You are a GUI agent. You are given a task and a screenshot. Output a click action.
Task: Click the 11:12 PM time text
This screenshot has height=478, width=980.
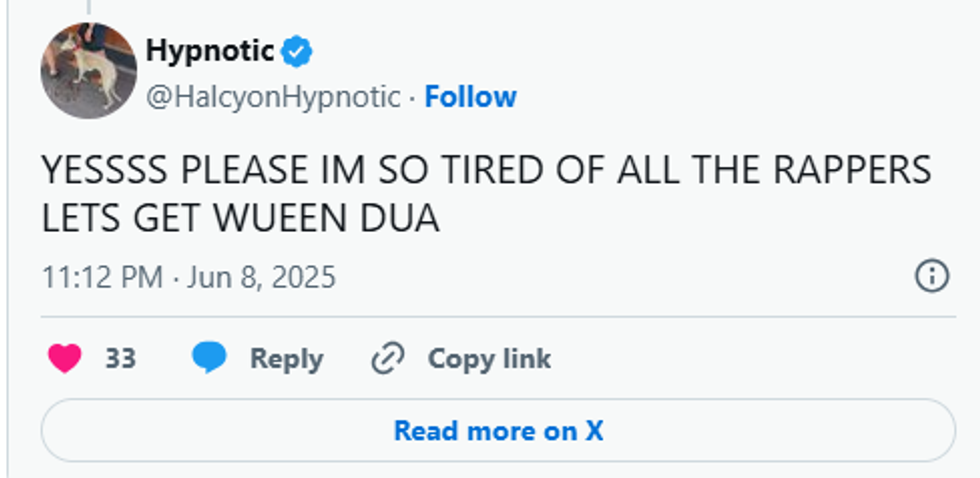101,277
